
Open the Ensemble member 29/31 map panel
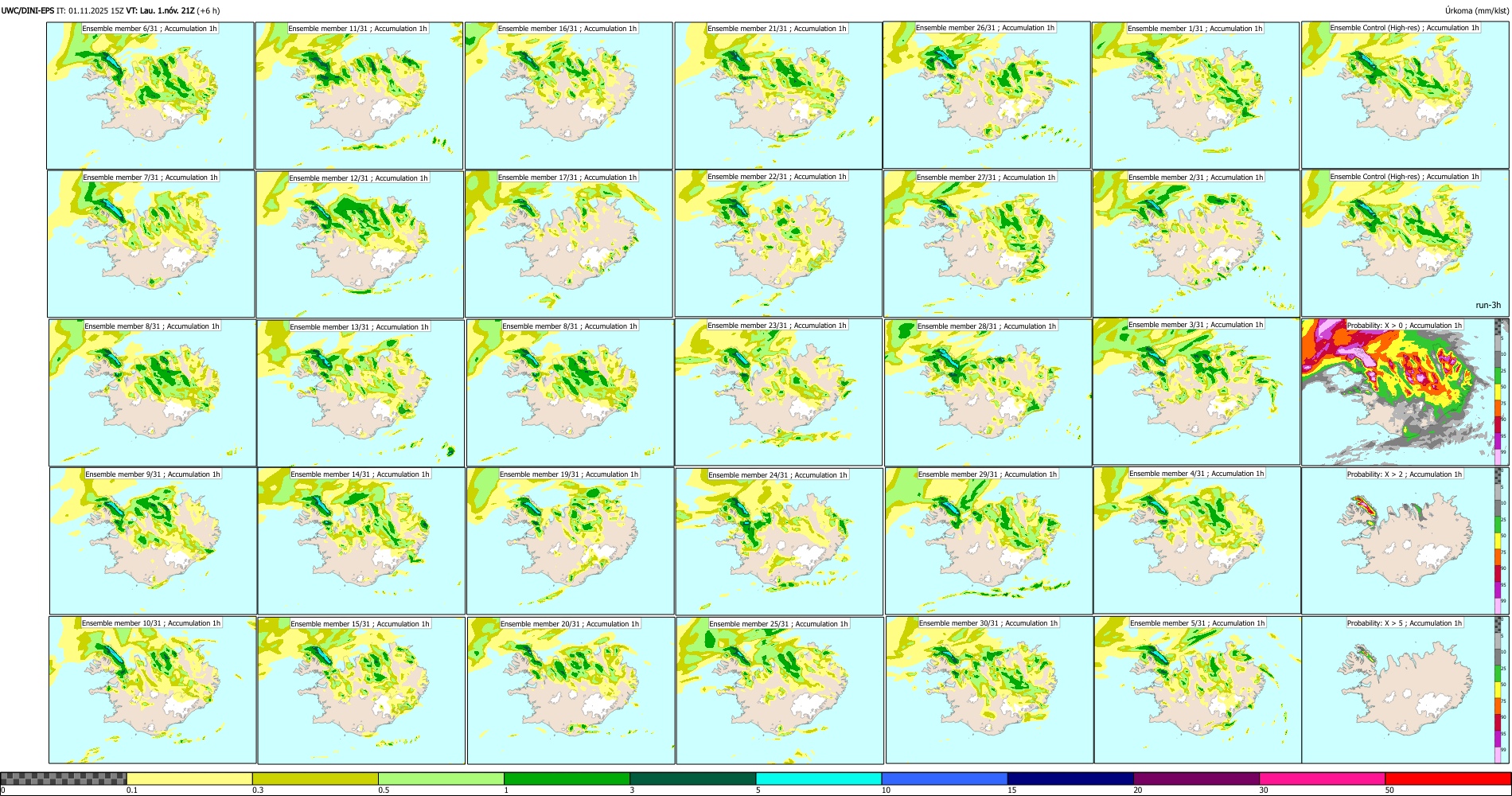pyautogui.click(x=988, y=540)
